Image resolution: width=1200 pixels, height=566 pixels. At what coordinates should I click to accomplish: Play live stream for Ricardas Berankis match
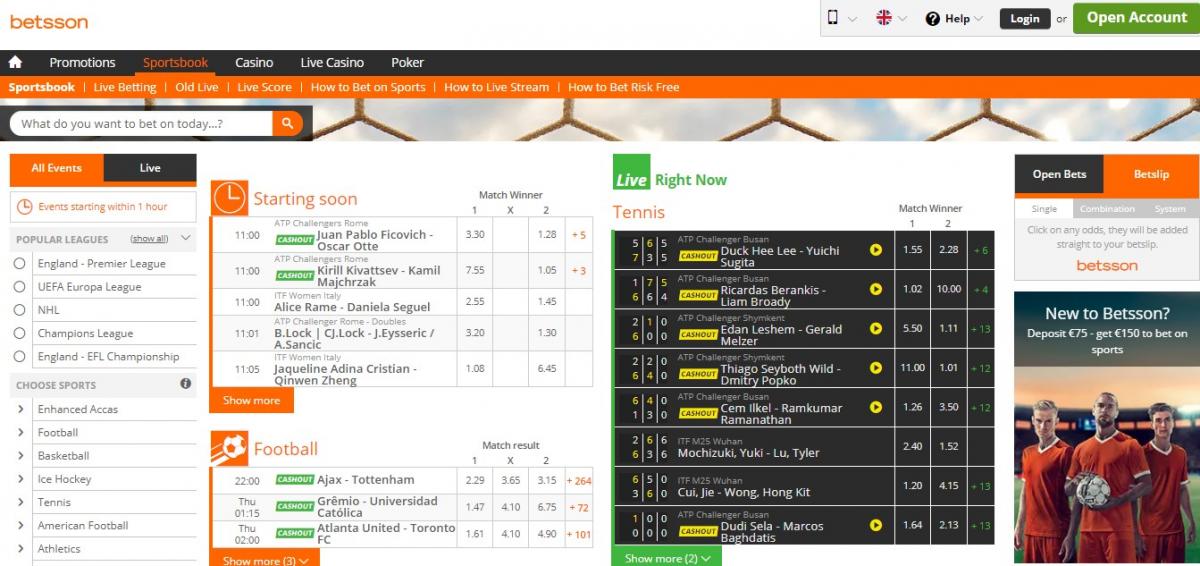click(x=876, y=289)
